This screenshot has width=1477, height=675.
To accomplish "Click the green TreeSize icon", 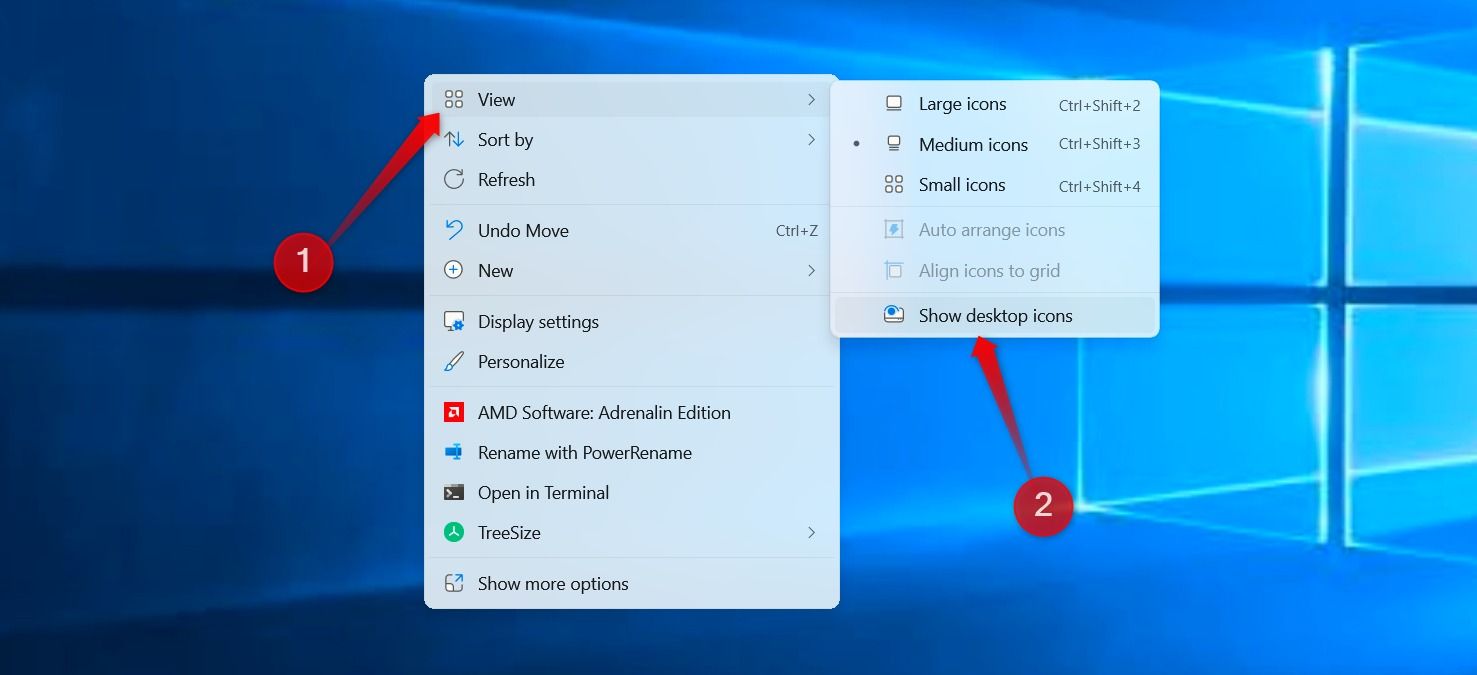I will click(x=454, y=532).
